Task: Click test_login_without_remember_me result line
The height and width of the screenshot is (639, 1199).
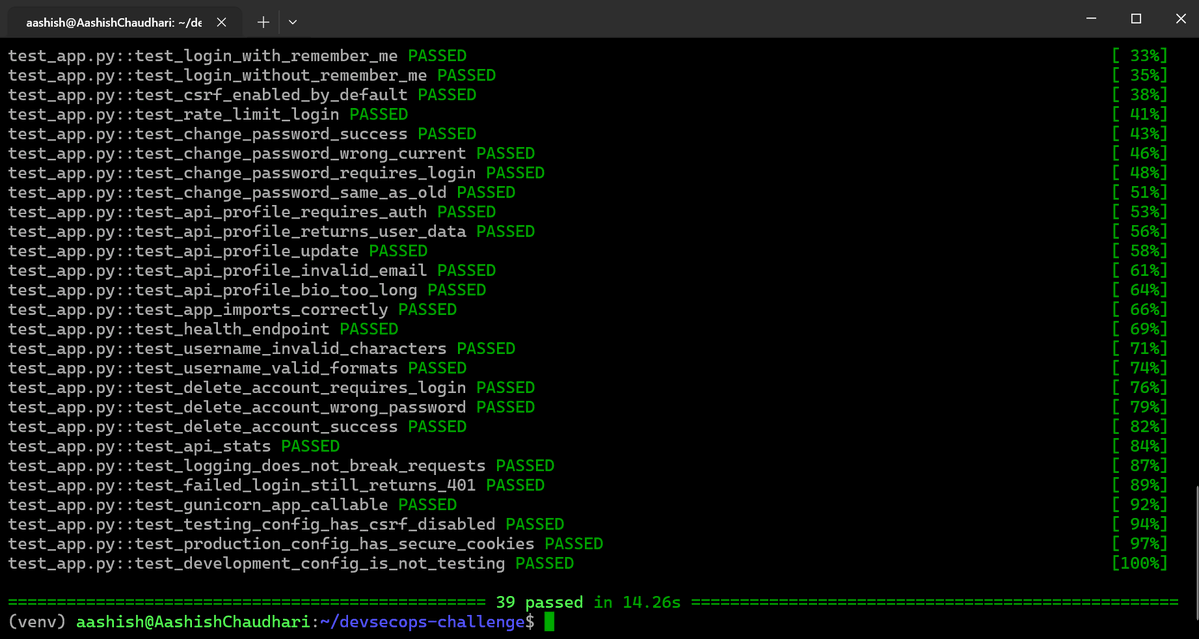Action: coord(252,76)
